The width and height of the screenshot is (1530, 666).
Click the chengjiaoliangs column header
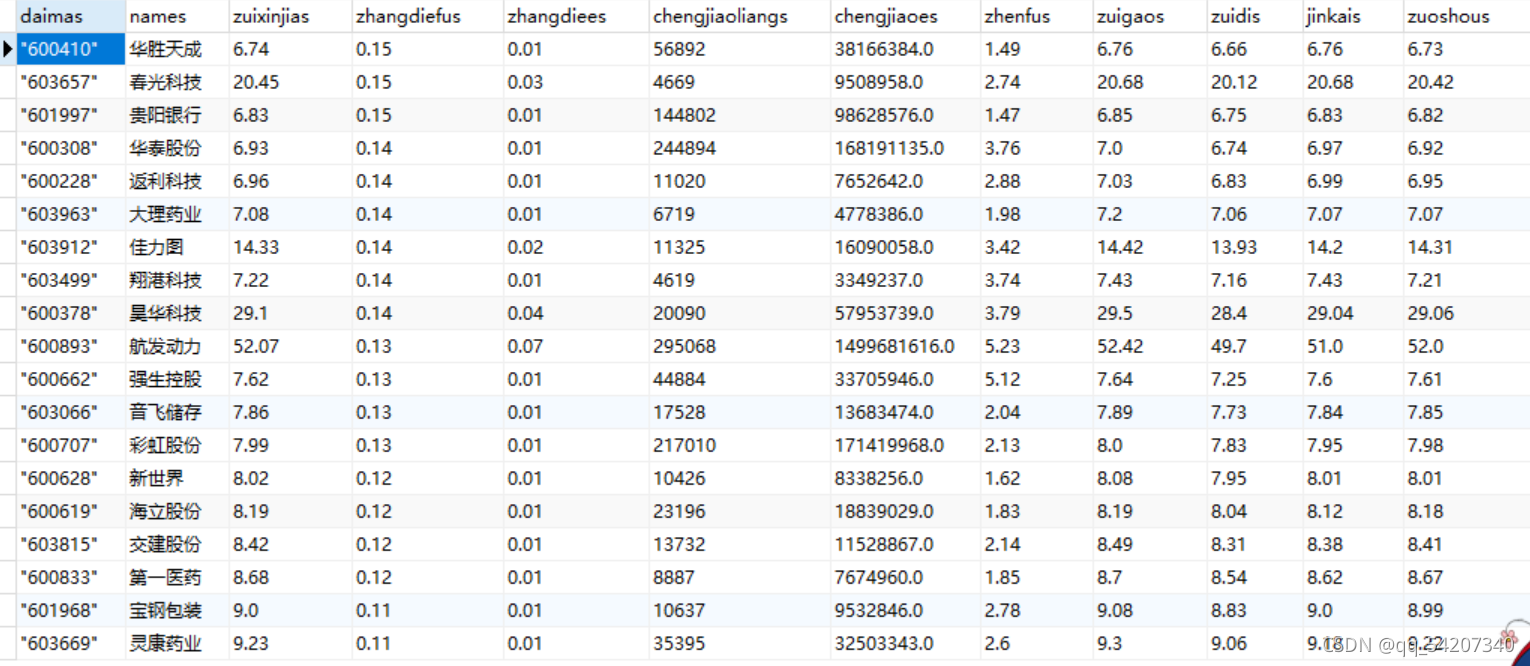(739, 16)
